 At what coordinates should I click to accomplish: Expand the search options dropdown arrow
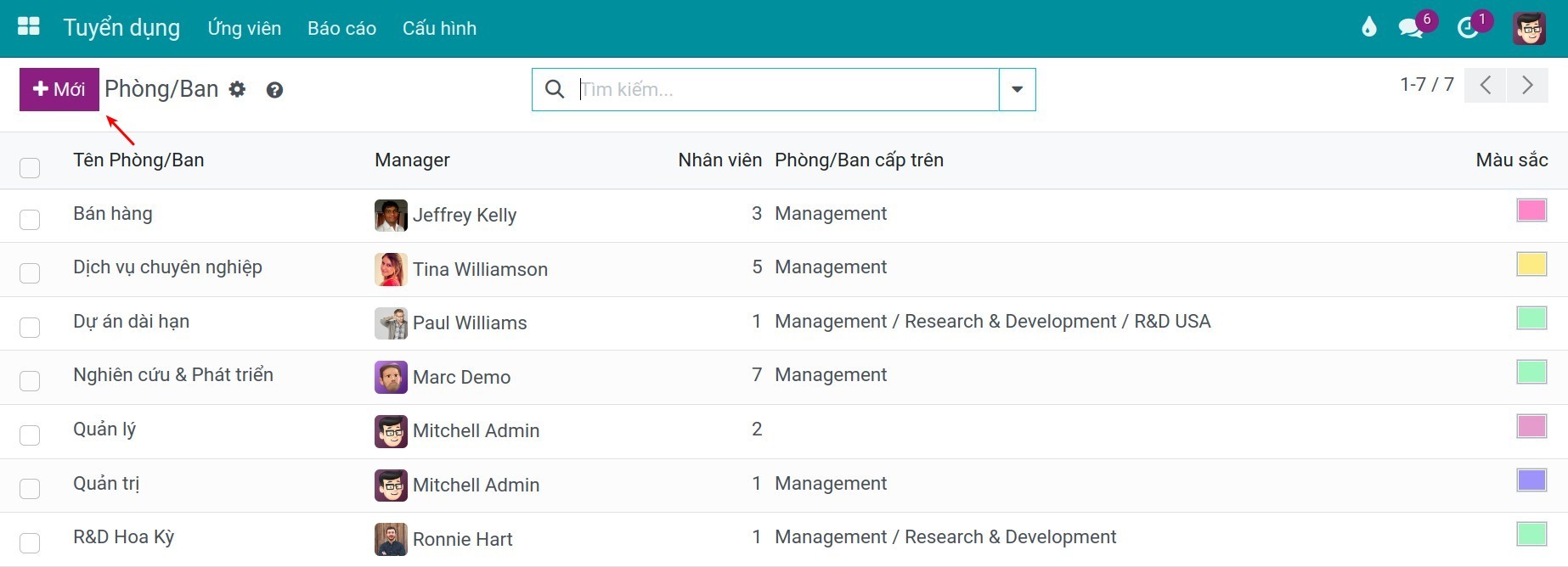click(1017, 89)
